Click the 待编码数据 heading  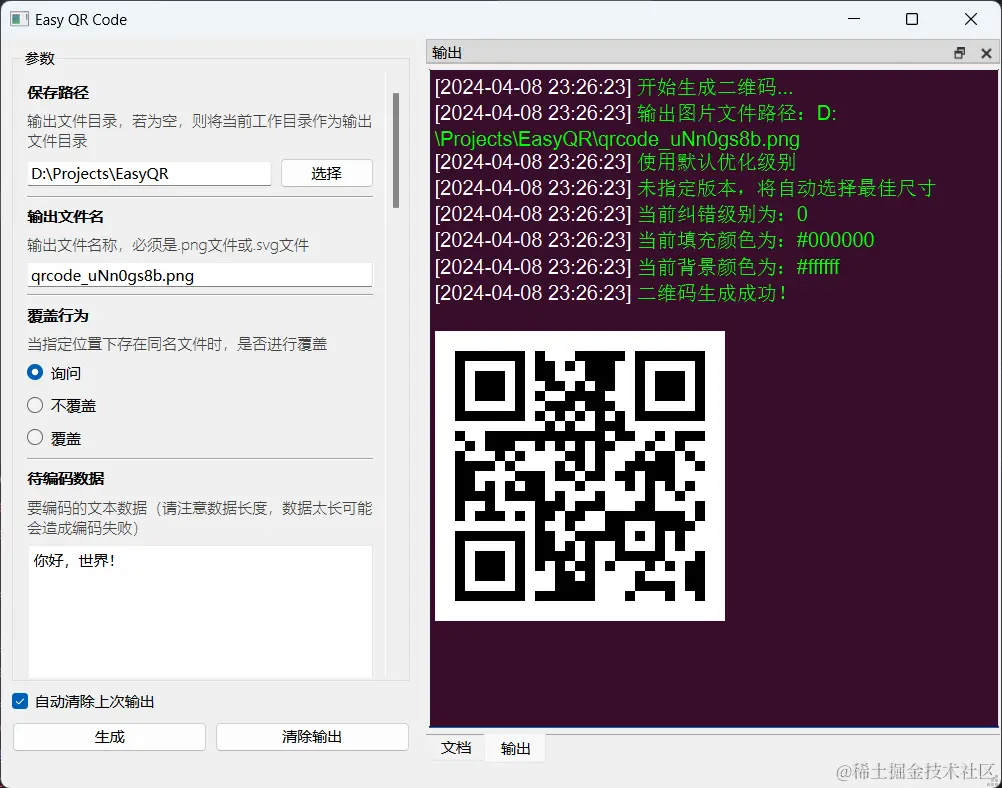(x=66, y=479)
